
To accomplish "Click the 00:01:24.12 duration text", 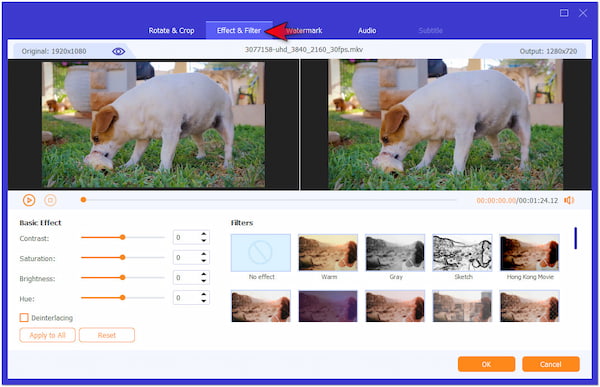I will (x=538, y=200).
